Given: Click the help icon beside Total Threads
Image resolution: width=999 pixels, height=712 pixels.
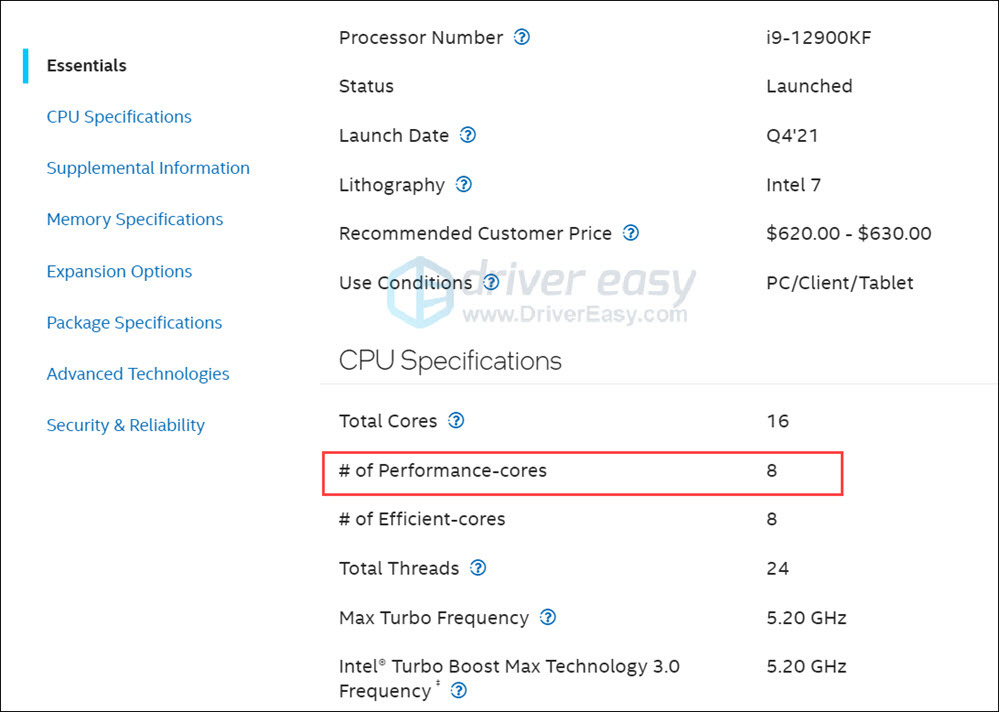Looking at the screenshot, I should pyautogui.click(x=478, y=568).
